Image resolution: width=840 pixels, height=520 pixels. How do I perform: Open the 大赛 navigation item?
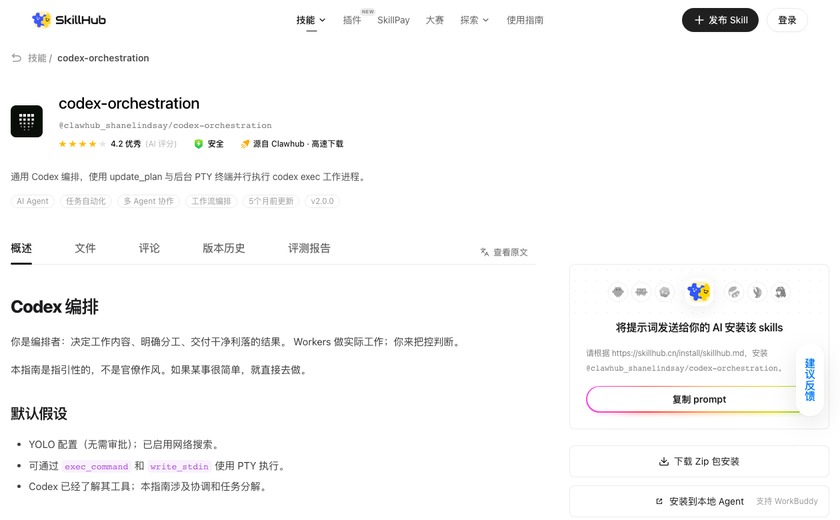pyautogui.click(x=434, y=20)
